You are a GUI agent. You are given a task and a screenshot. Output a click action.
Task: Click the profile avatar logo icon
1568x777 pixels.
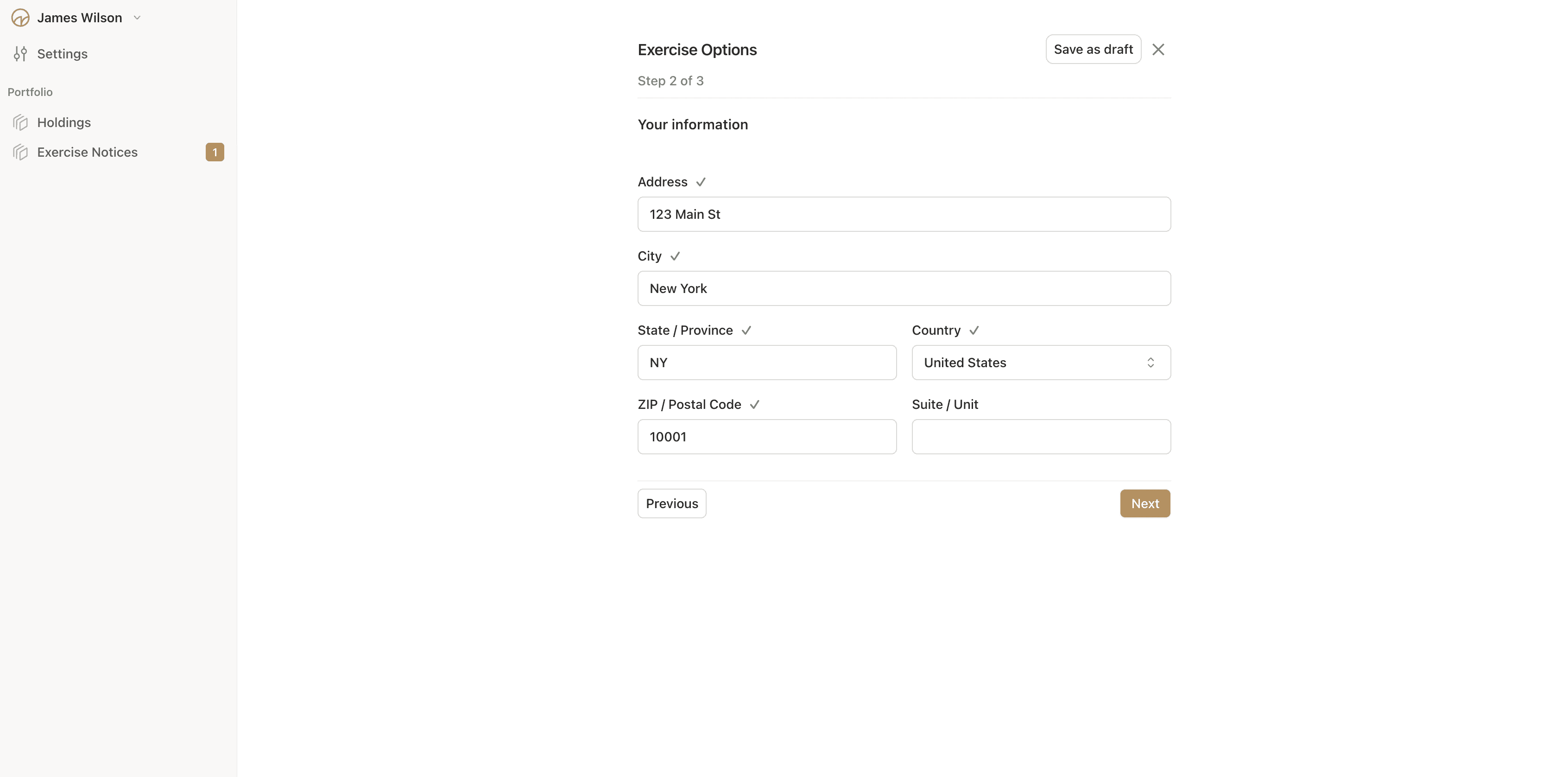tap(20, 18)
